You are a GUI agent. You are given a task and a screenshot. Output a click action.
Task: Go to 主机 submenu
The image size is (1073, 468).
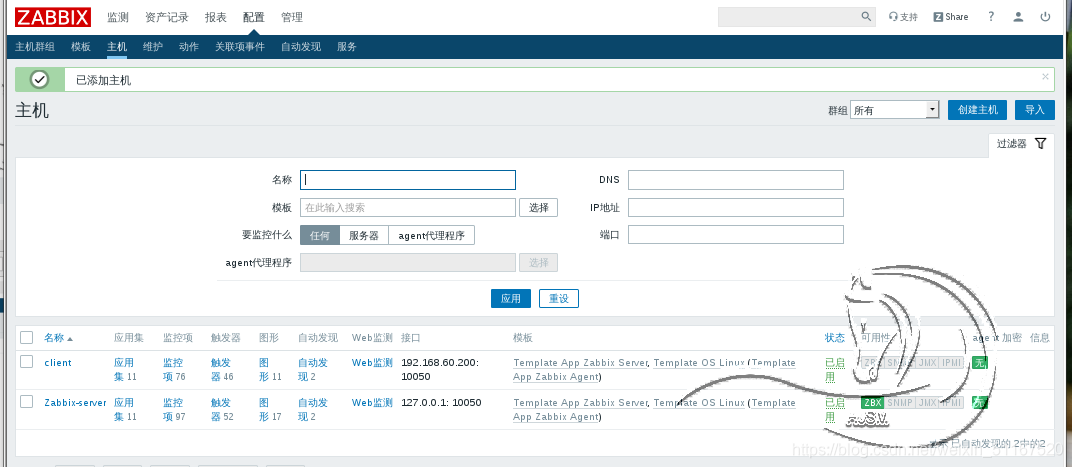pyautogui.click(x=117, y=47)
